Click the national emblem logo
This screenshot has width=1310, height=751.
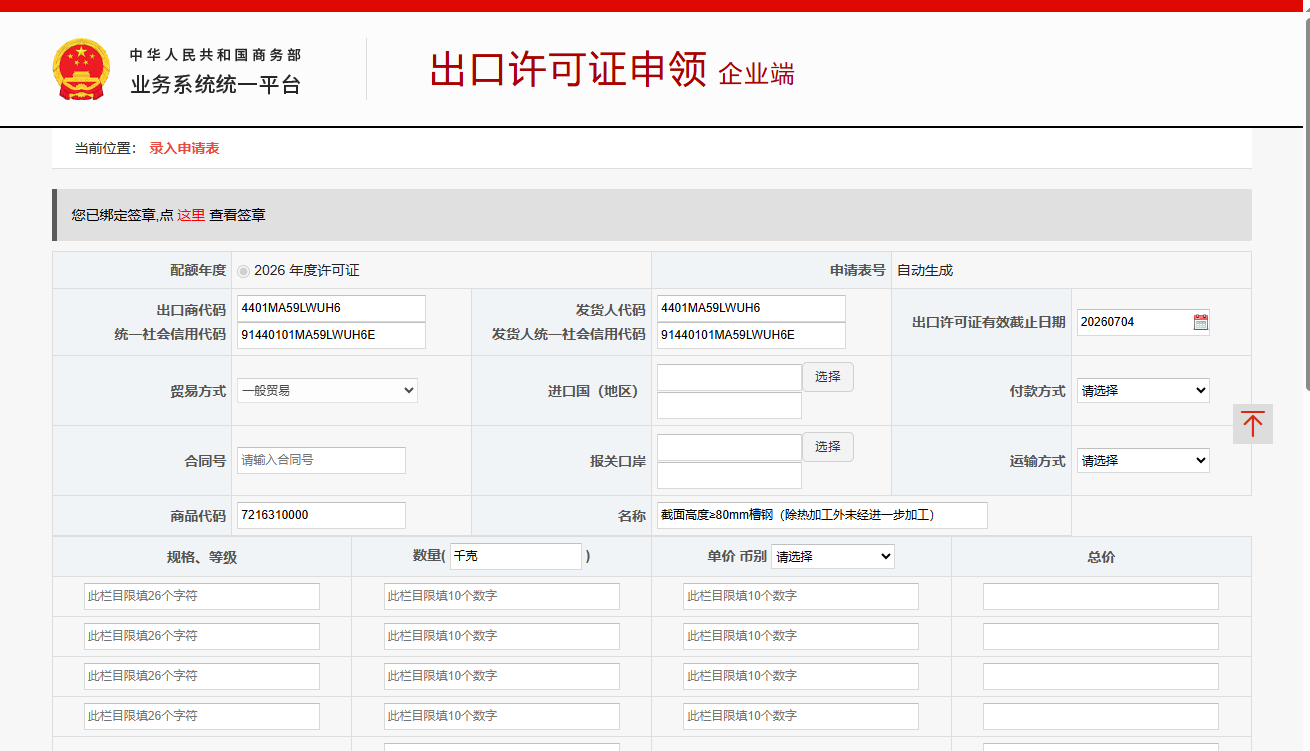(81, 69)
